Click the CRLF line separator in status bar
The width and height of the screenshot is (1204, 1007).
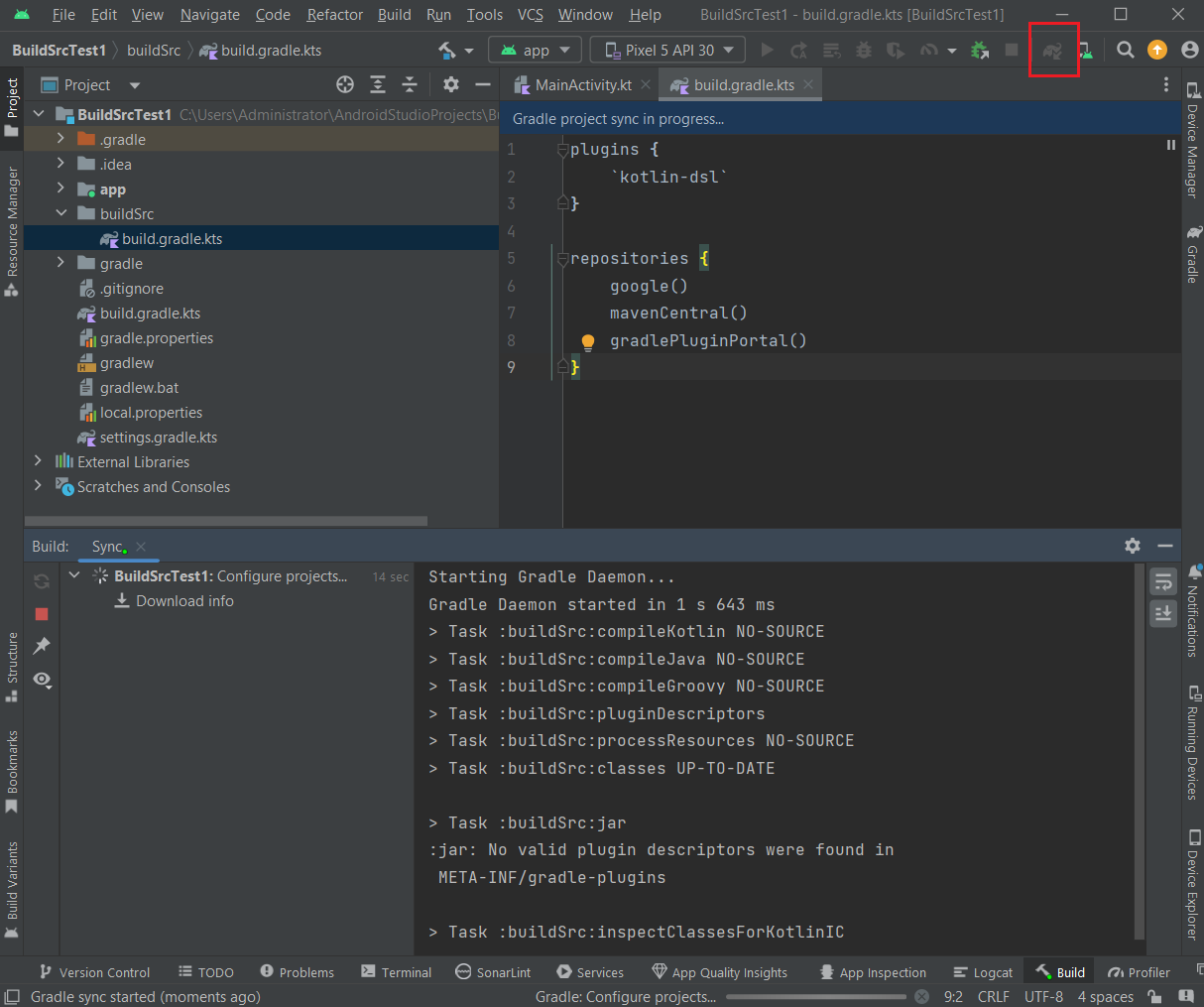[994, 996]
